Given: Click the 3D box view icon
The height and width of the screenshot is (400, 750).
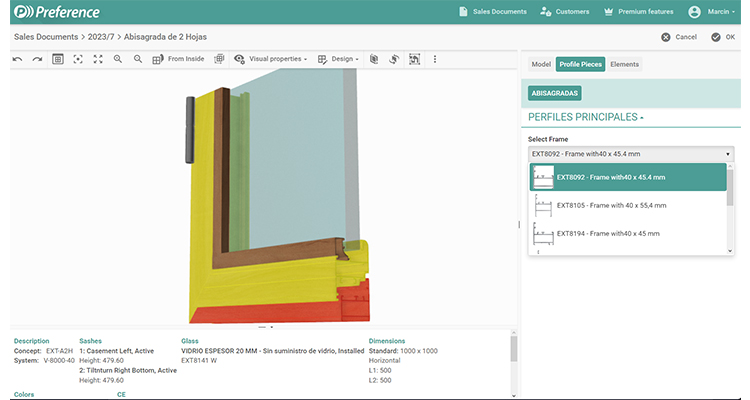Looking at the screenshot, I should 374,59.
